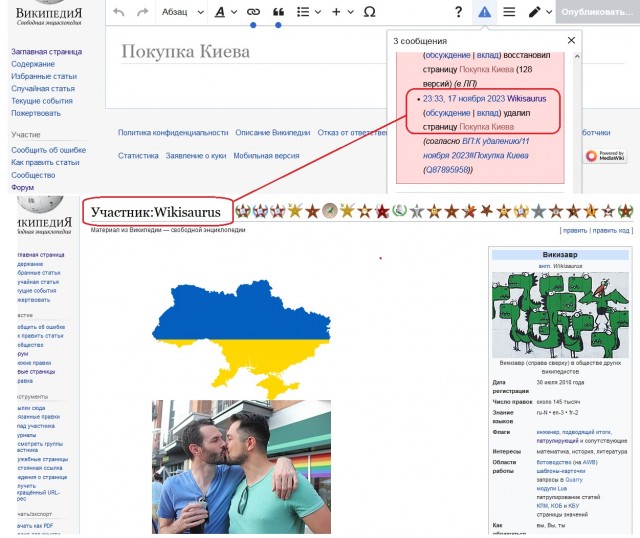Open Сообщить об ошибке in the editor page sidebar
The height and width of the screenshot is (538, 640).
pyautogui.click(x=49, y=150)
